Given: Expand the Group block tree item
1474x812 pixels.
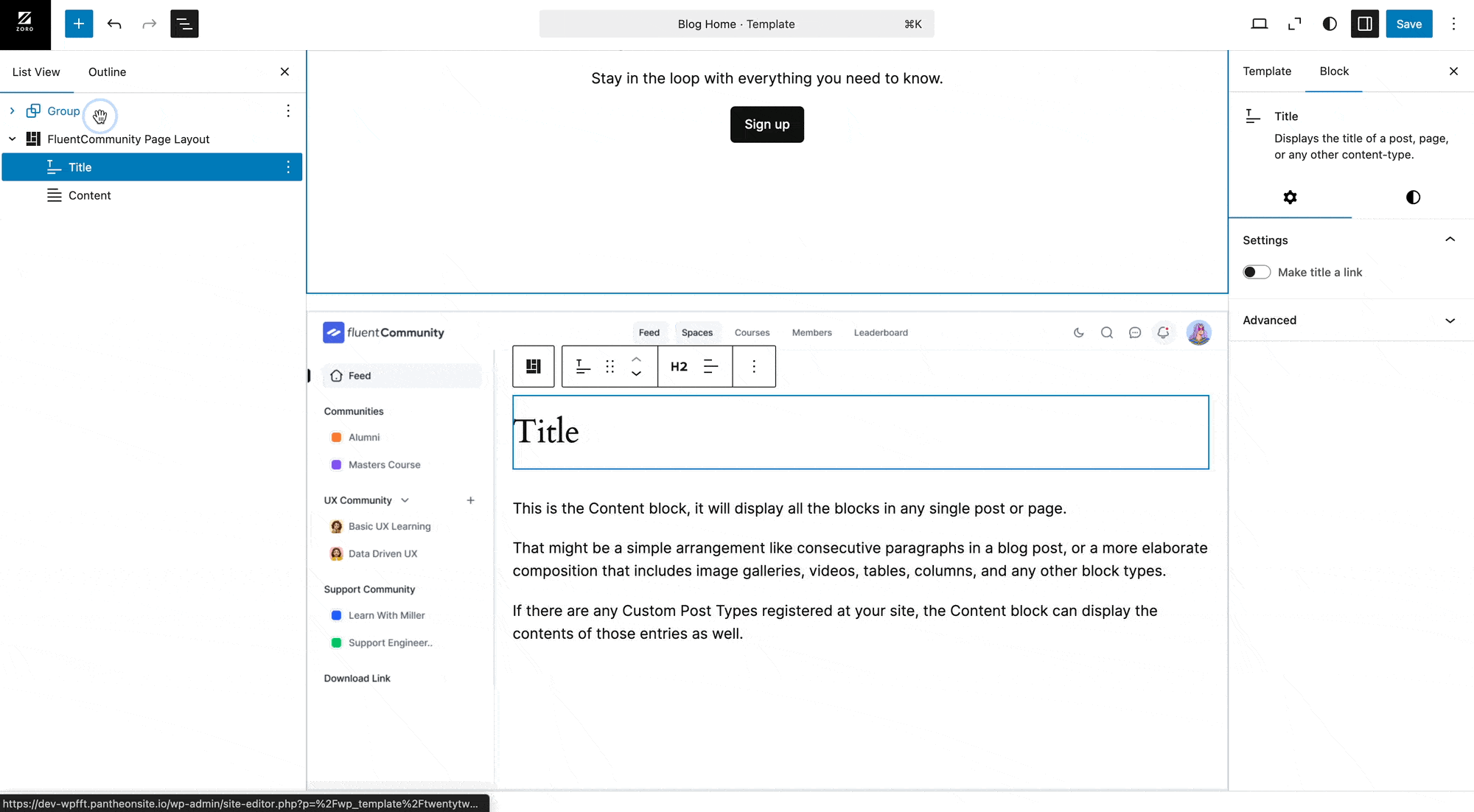Looking at the screenshot, I should [12, 111].
